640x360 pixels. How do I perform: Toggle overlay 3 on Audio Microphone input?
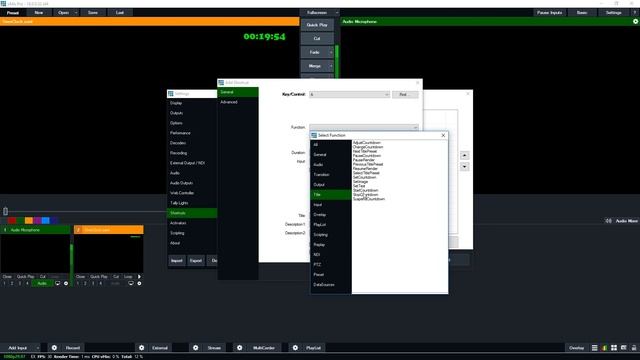20,283
